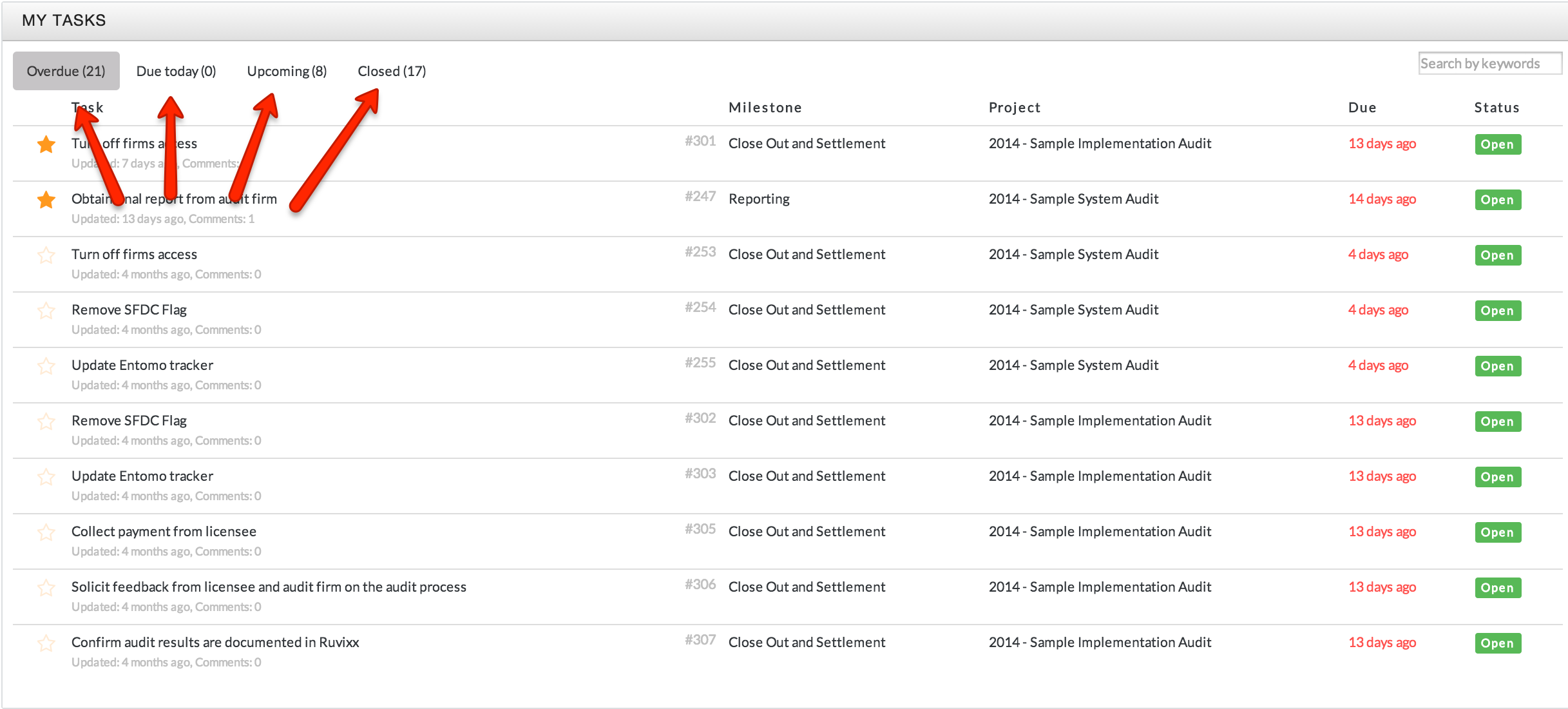Open the Remove SFDC Flag task #254
This screenshot has width=1568, height=709.
coord(129,310)
